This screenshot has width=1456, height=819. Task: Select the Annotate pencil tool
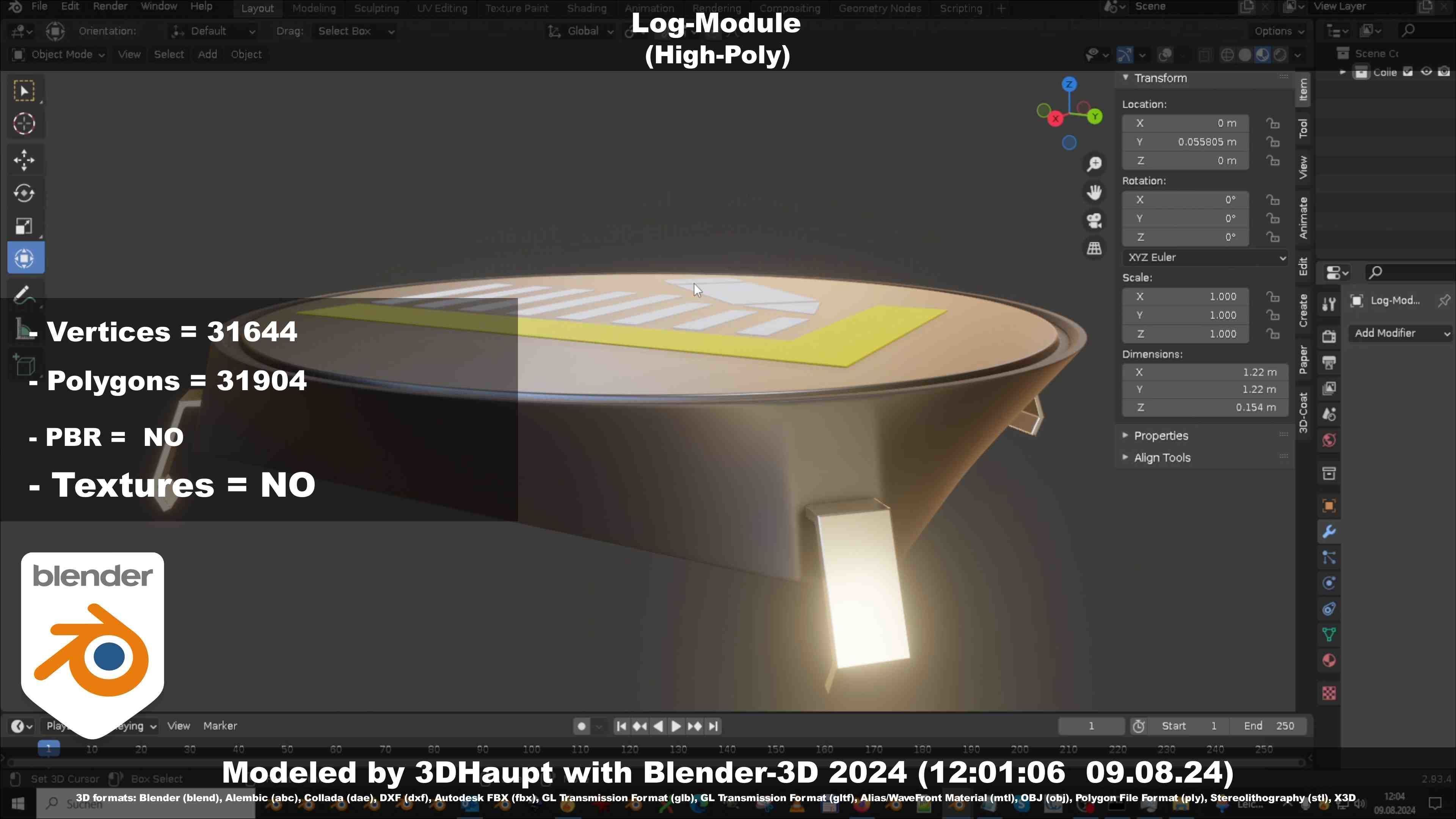(x=24, y=295)
